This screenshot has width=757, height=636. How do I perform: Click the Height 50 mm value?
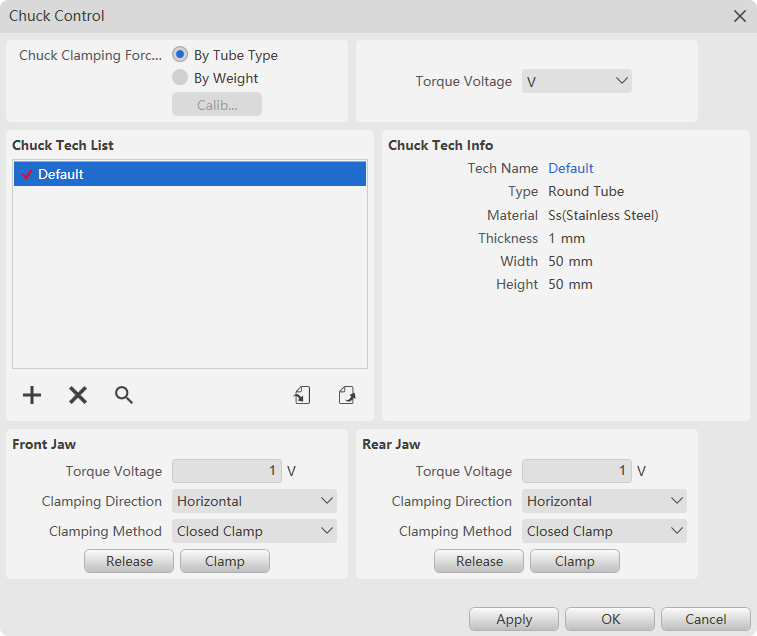point(570,284)
